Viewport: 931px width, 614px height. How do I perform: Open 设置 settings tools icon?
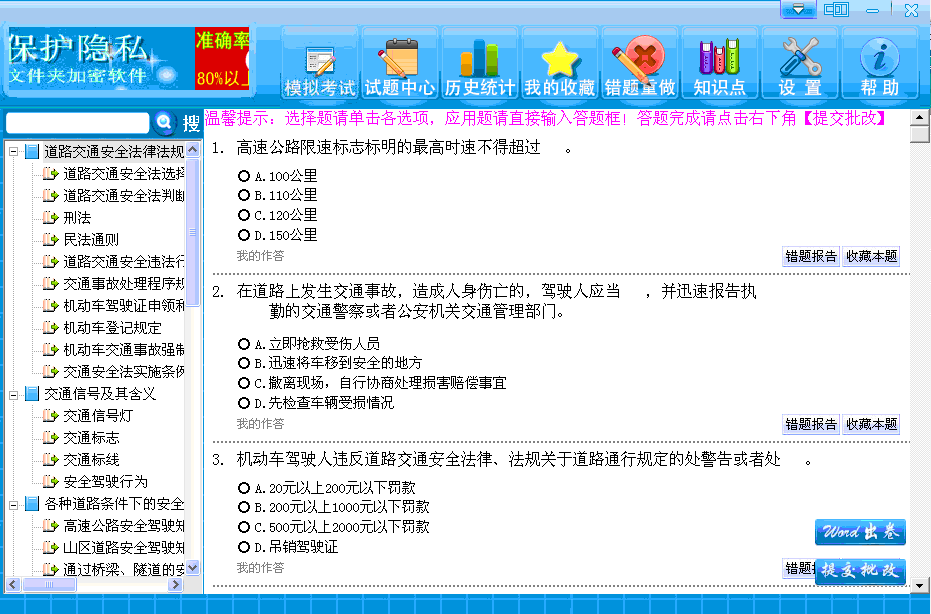800,63
